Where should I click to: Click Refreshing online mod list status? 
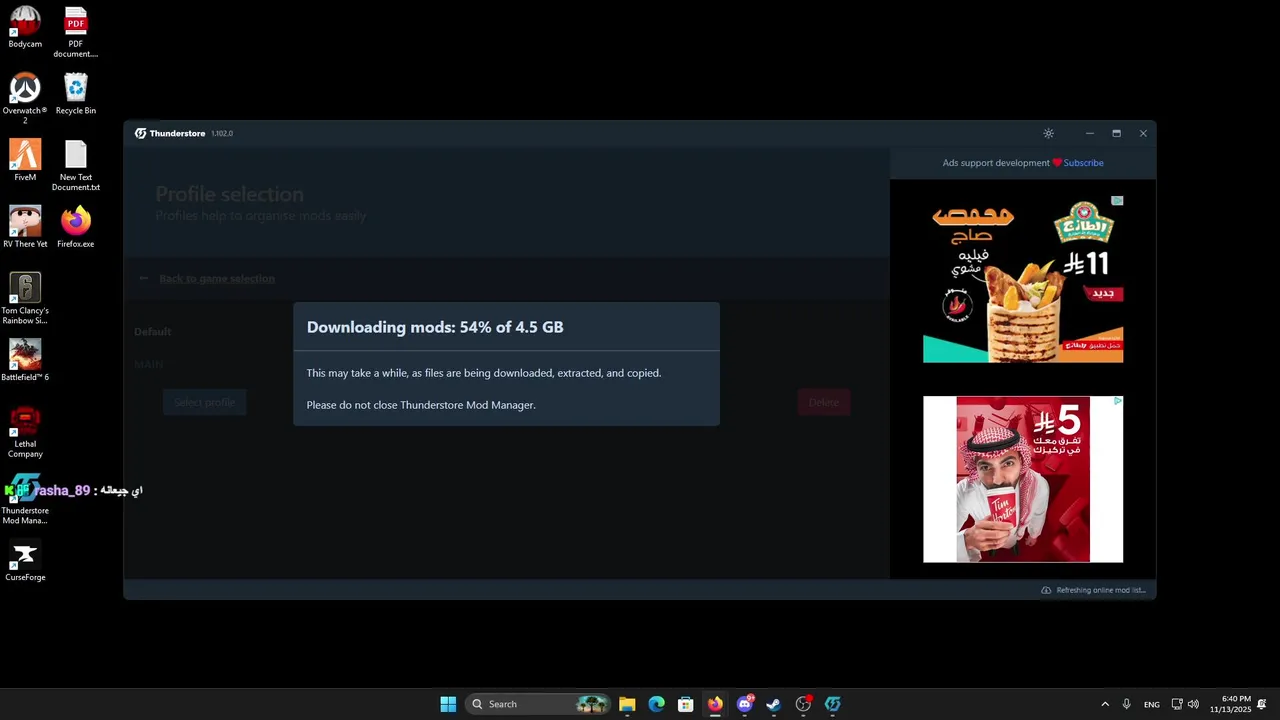pos(1101,590)
